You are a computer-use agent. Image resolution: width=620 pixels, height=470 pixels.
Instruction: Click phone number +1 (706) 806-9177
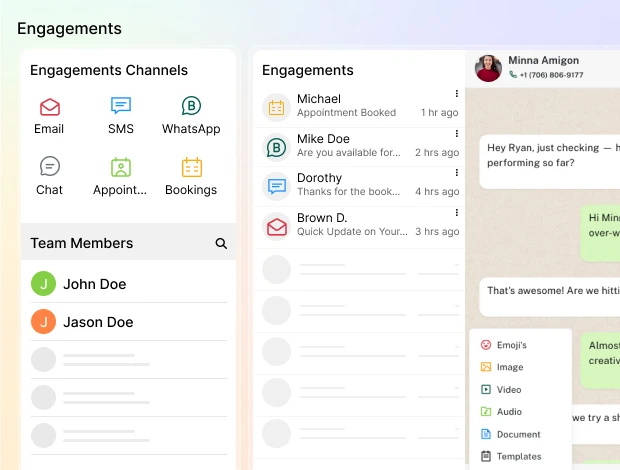551,75
